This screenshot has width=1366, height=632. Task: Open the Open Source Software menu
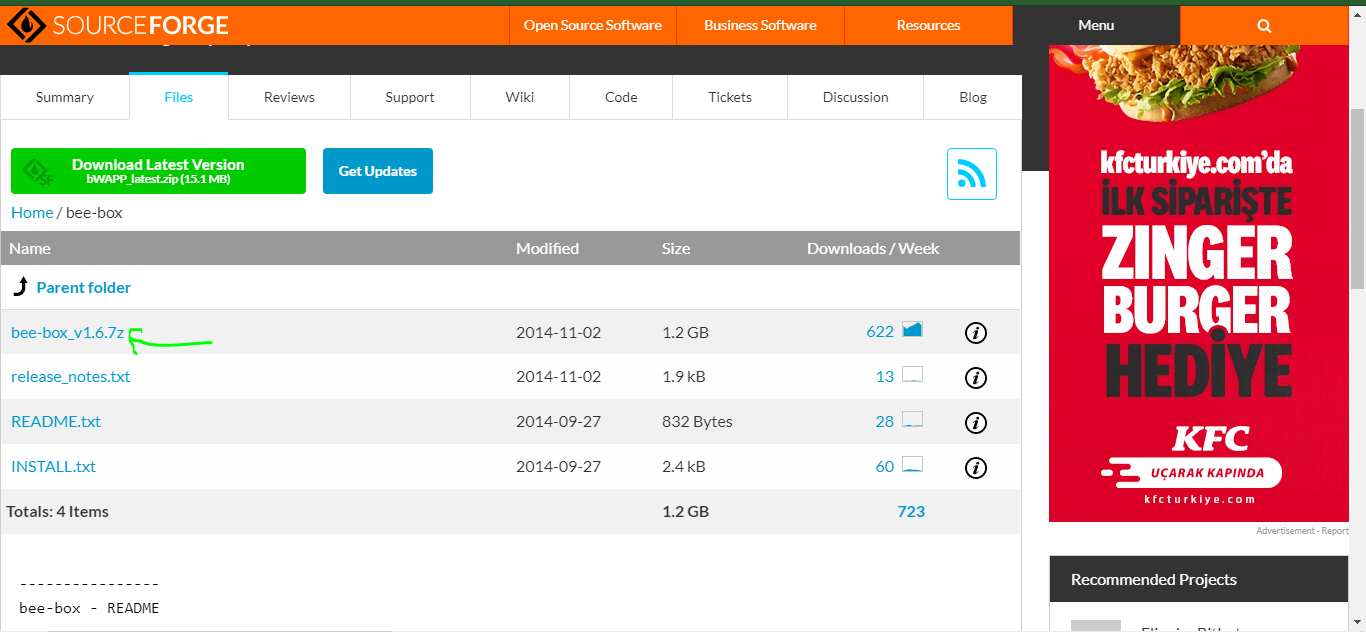(593, 25)
